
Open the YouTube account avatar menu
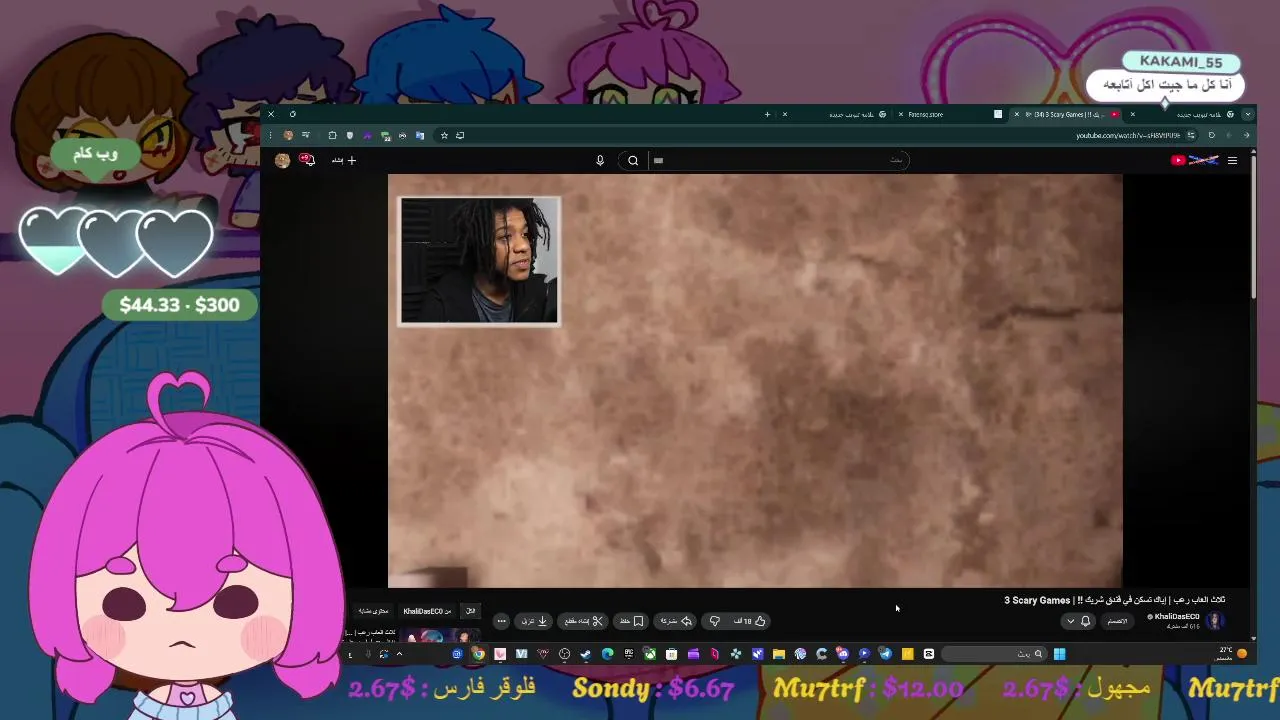tap(282, 160)
